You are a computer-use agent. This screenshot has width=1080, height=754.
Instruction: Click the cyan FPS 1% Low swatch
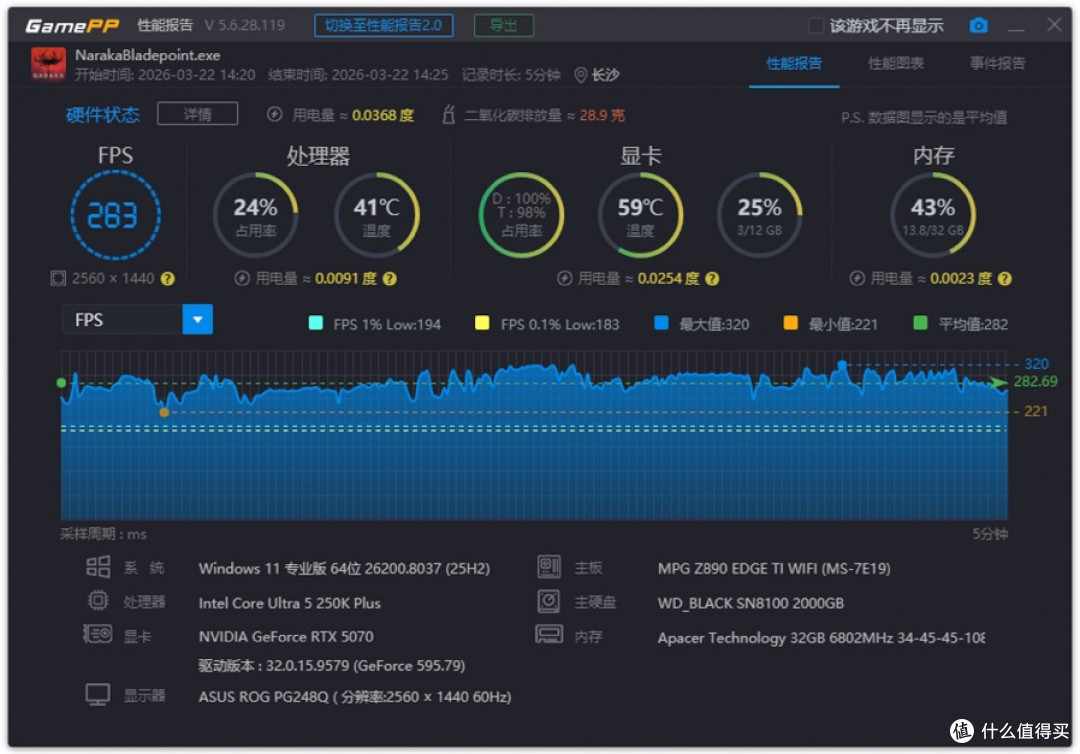[316, 323]
